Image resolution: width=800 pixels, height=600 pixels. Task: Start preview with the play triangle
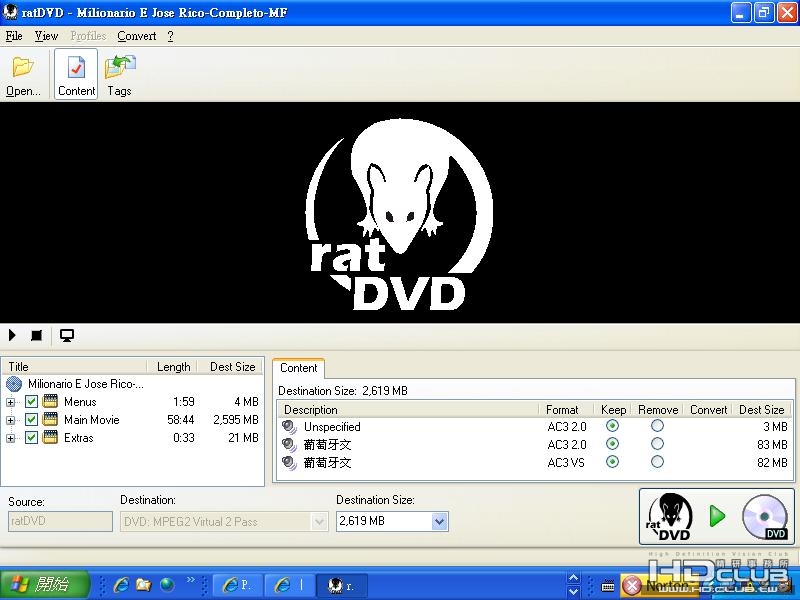[12, 335]
